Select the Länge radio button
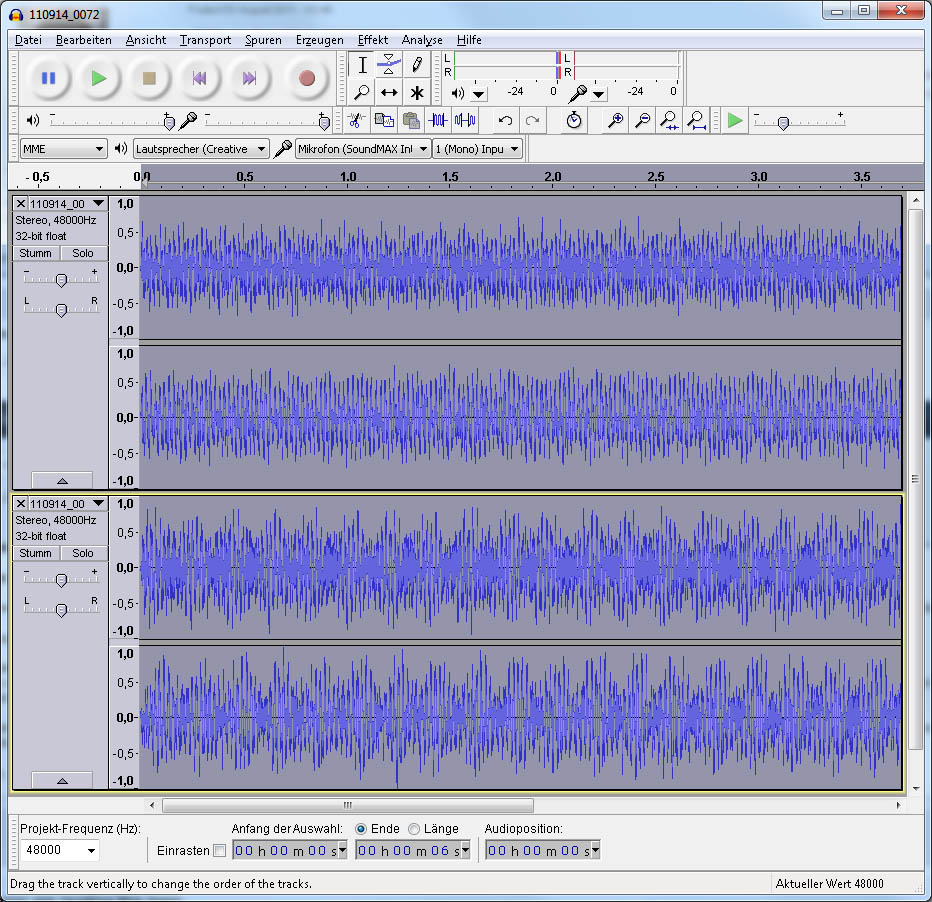The width and height of the screenshot is (932, 902). point(414,829)
